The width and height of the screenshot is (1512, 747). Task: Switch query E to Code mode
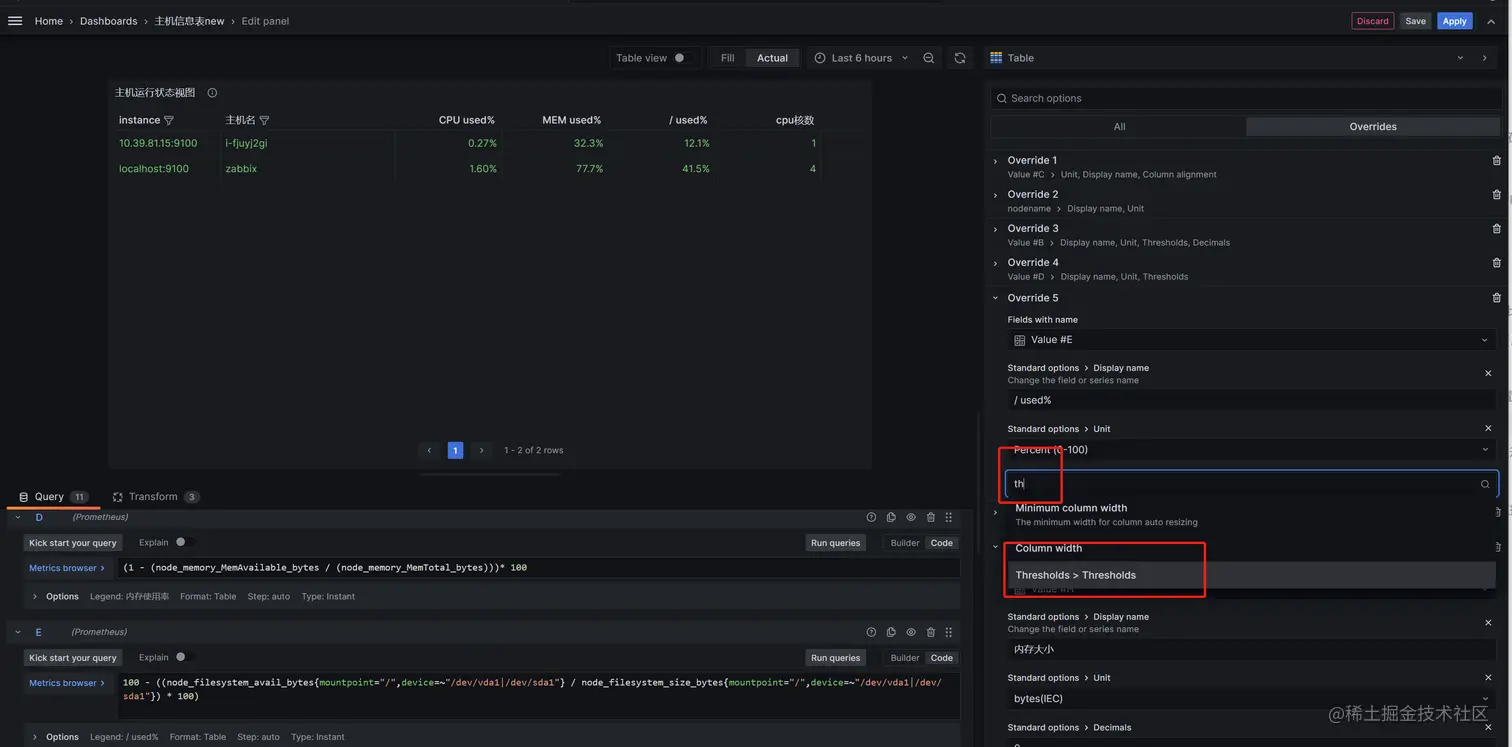(x=942, y=658)
